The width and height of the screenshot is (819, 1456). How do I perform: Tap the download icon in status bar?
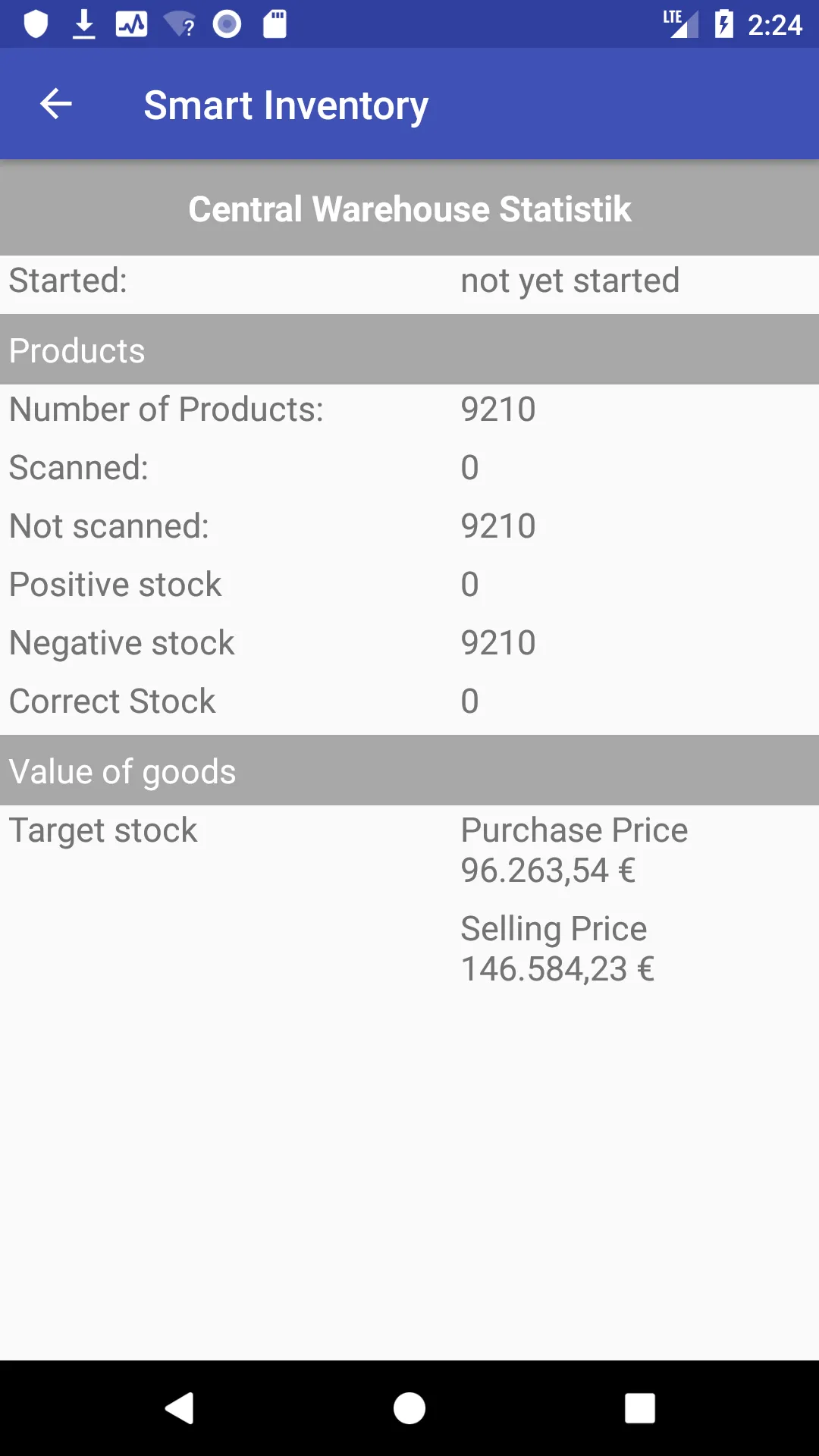pyautogui.click(x=84, y=24)
